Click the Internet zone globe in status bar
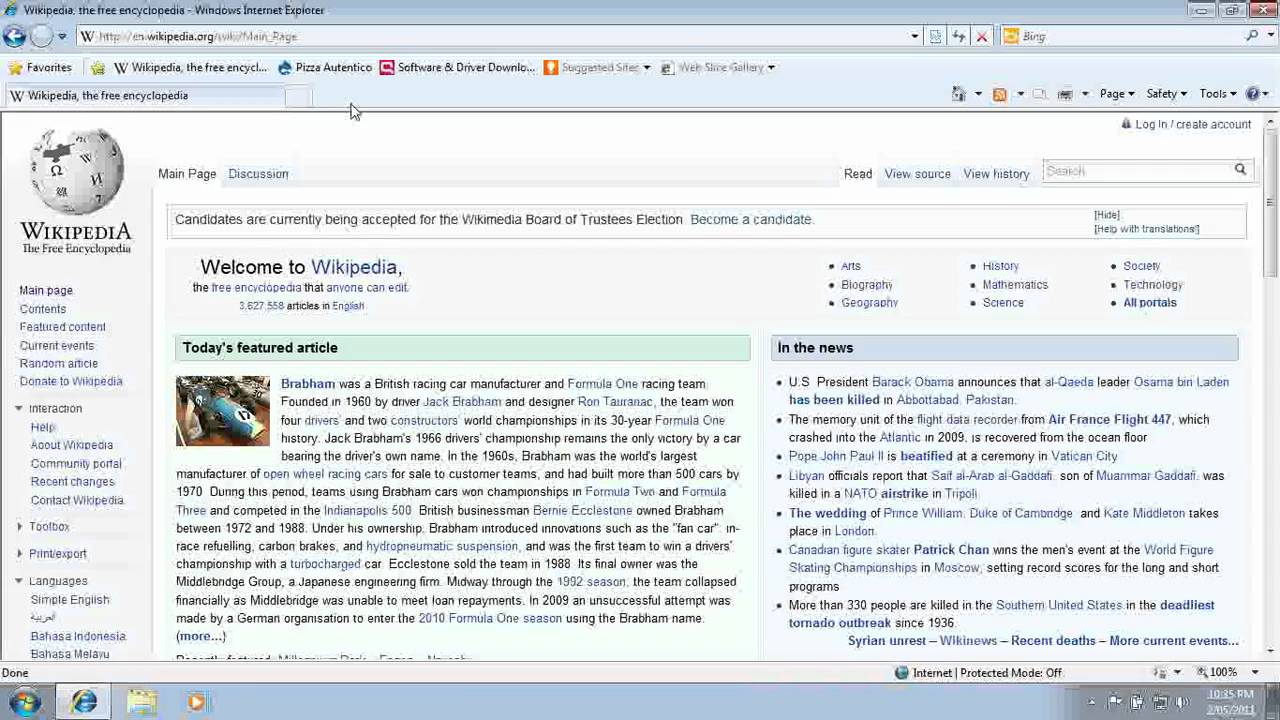The image size is (1280, 720). pos(901,673)
